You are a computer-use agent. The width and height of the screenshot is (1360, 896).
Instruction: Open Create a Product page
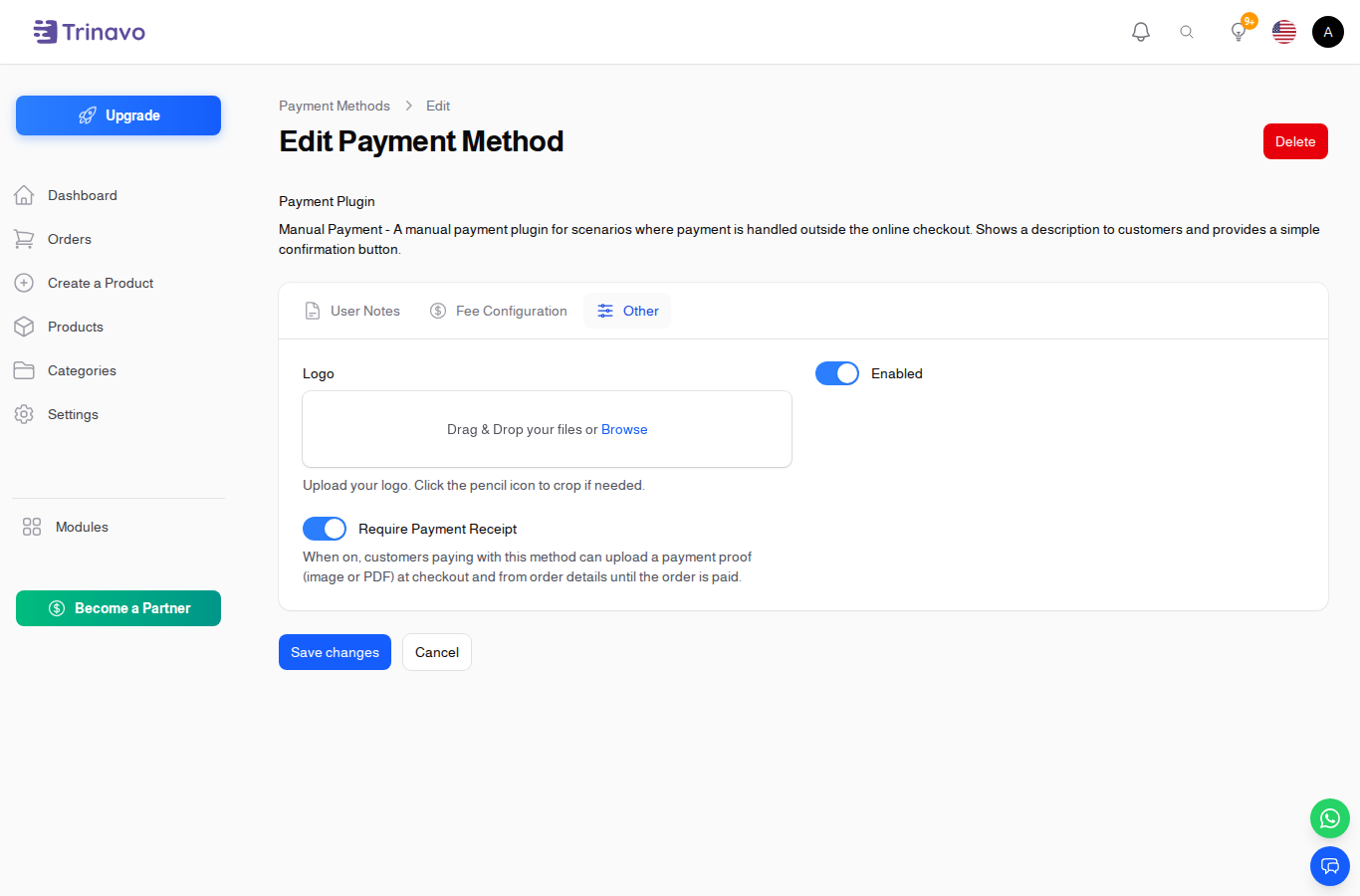tap(101, 283)
